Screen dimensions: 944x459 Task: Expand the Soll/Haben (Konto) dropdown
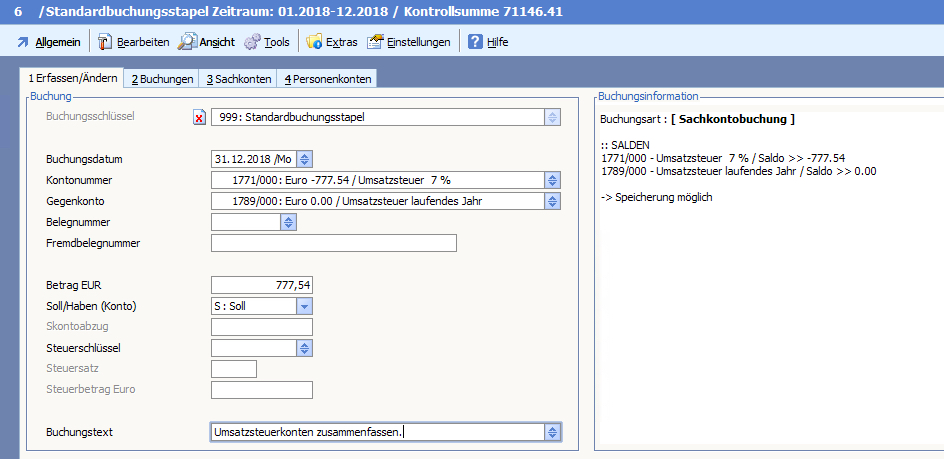point(304,306)
